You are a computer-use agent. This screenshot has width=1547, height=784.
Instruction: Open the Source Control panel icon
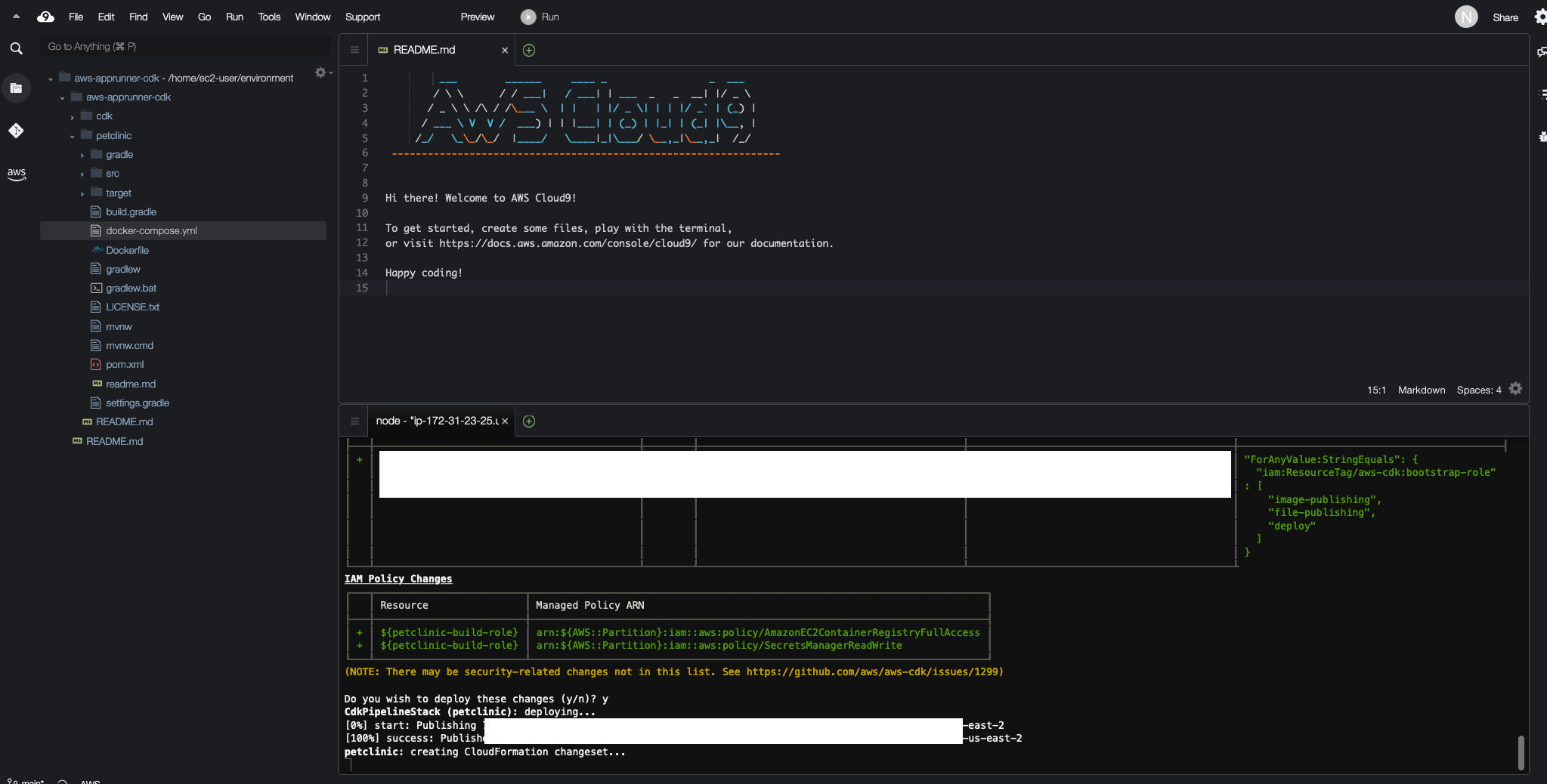point(16,131)
